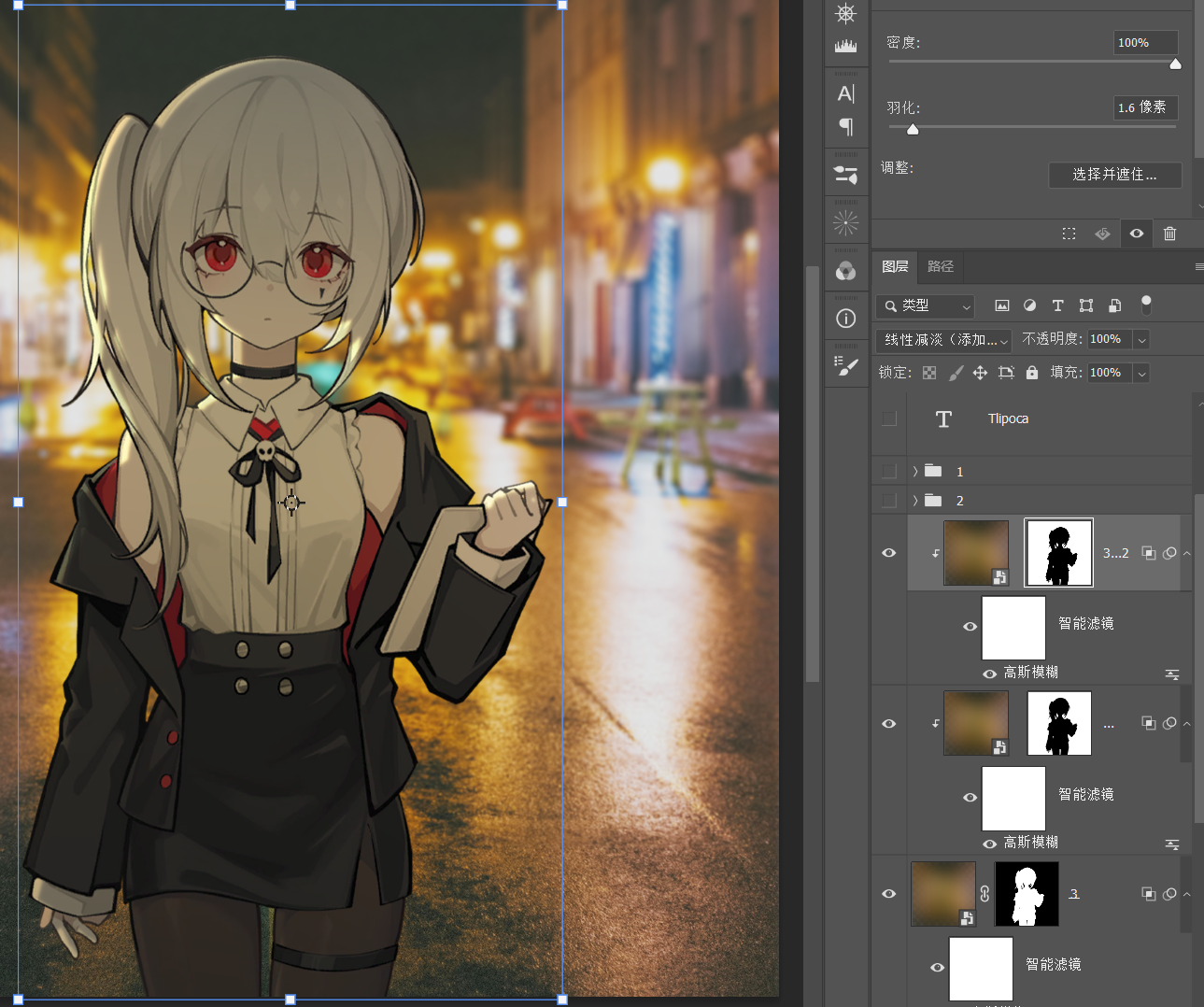
Task: Click the delete mask trash icon
Action: coord(1169,234)
